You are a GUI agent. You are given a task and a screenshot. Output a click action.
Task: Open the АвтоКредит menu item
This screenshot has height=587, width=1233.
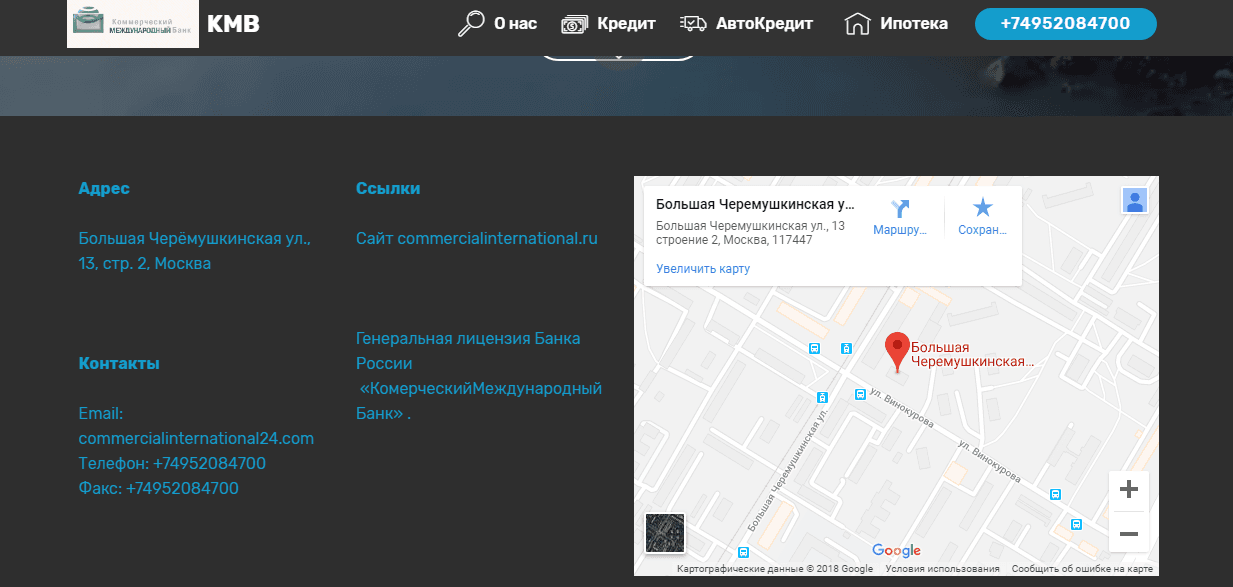click(x=764, y=24)
